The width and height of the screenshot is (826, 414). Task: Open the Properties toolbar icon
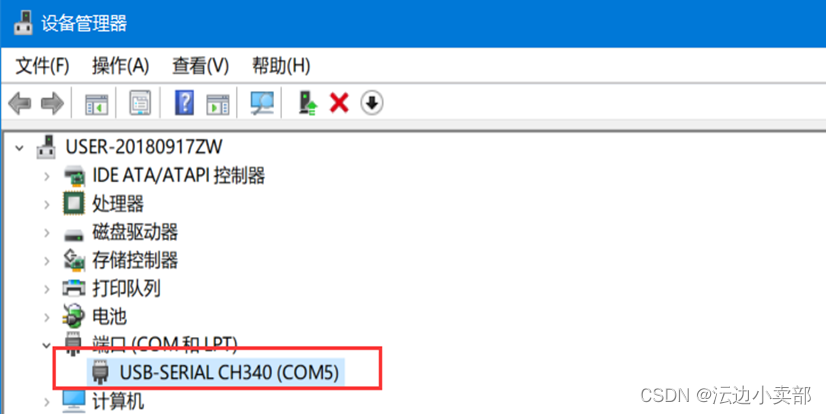click(140, 103)
